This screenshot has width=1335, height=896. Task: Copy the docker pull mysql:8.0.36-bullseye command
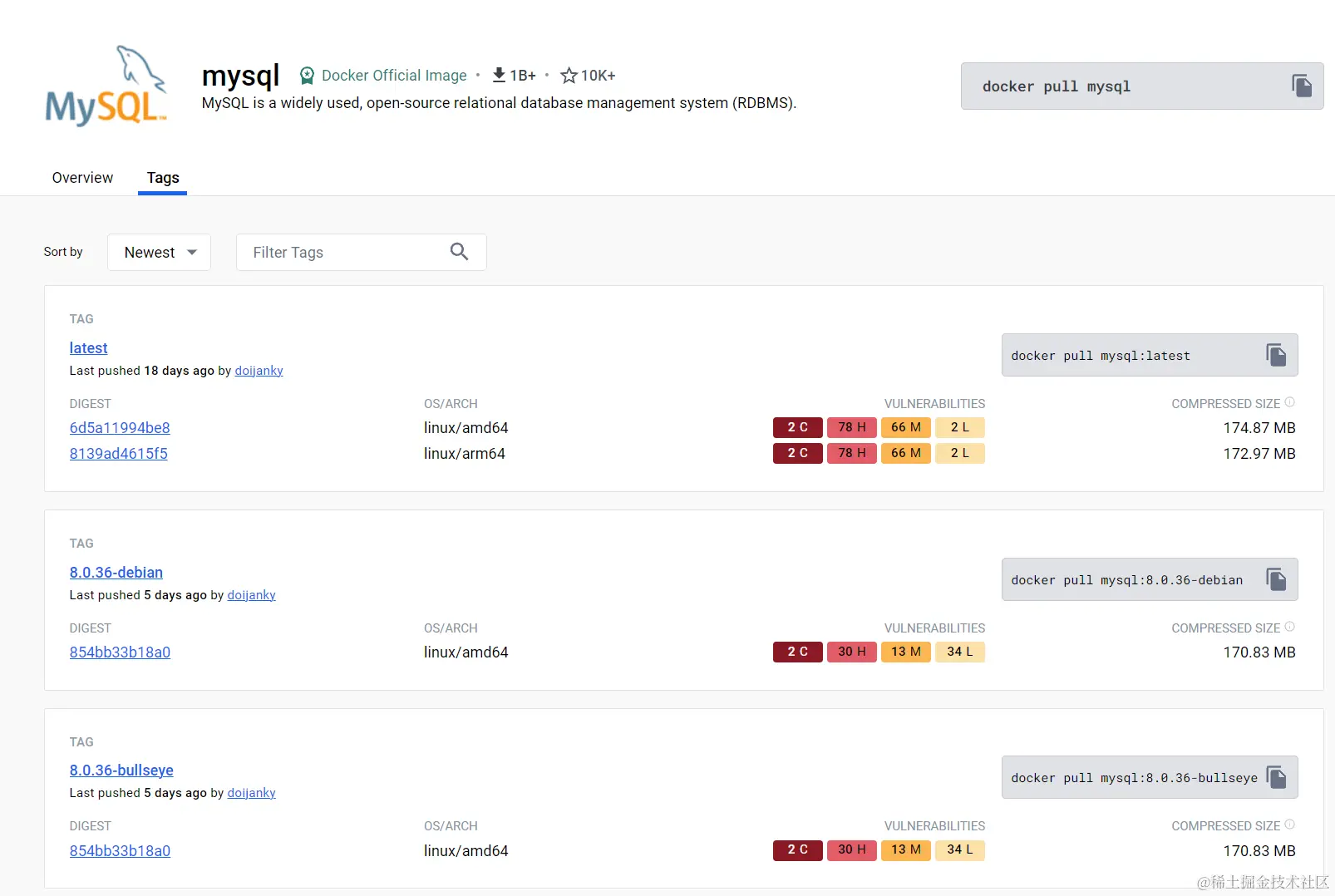tap(1275, 777)
